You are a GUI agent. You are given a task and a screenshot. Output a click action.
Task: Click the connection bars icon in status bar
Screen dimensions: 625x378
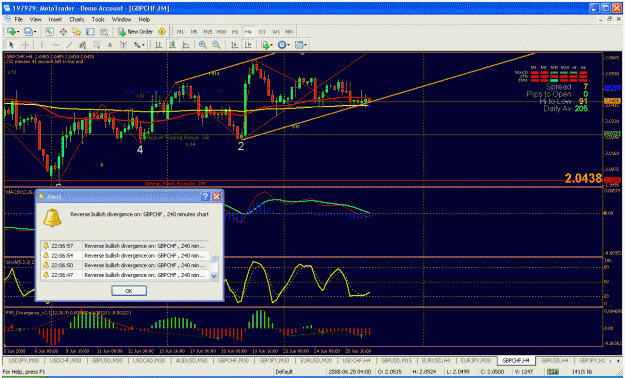point(552,372)
